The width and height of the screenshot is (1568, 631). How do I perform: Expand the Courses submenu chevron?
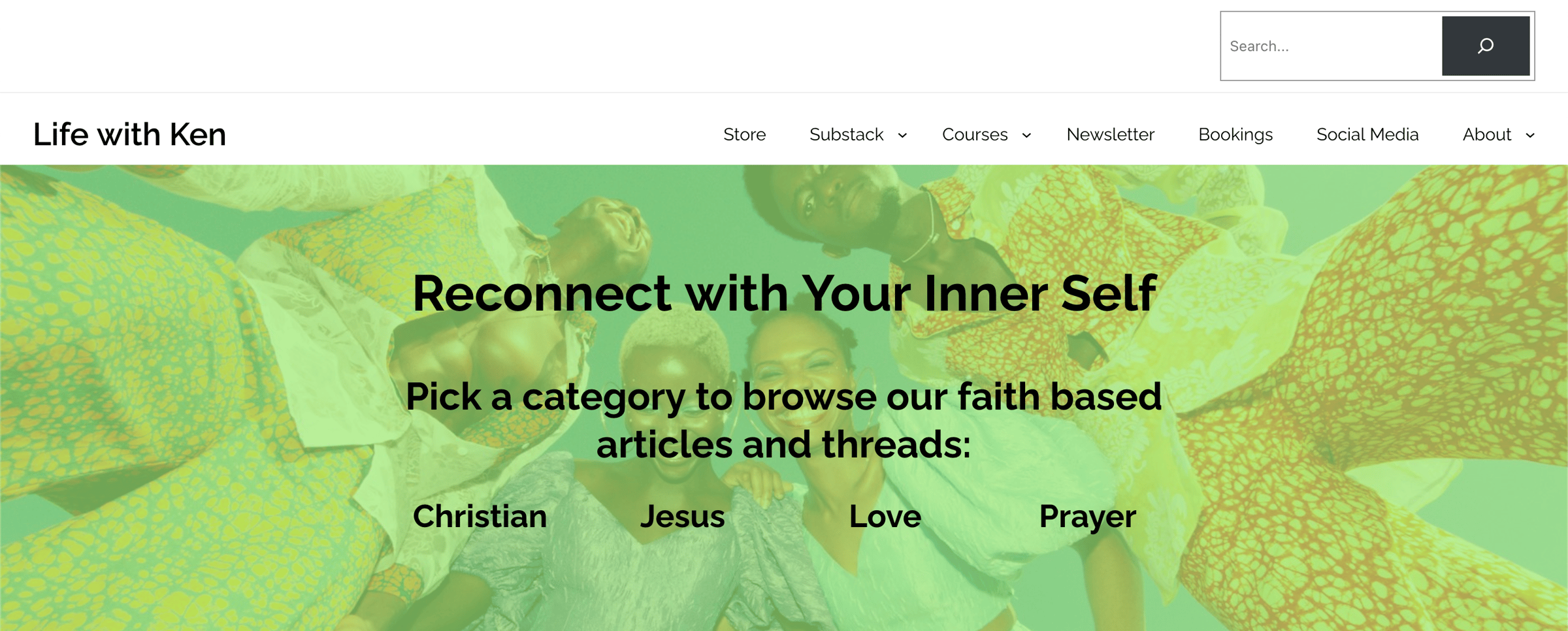tap(1026, 135)
